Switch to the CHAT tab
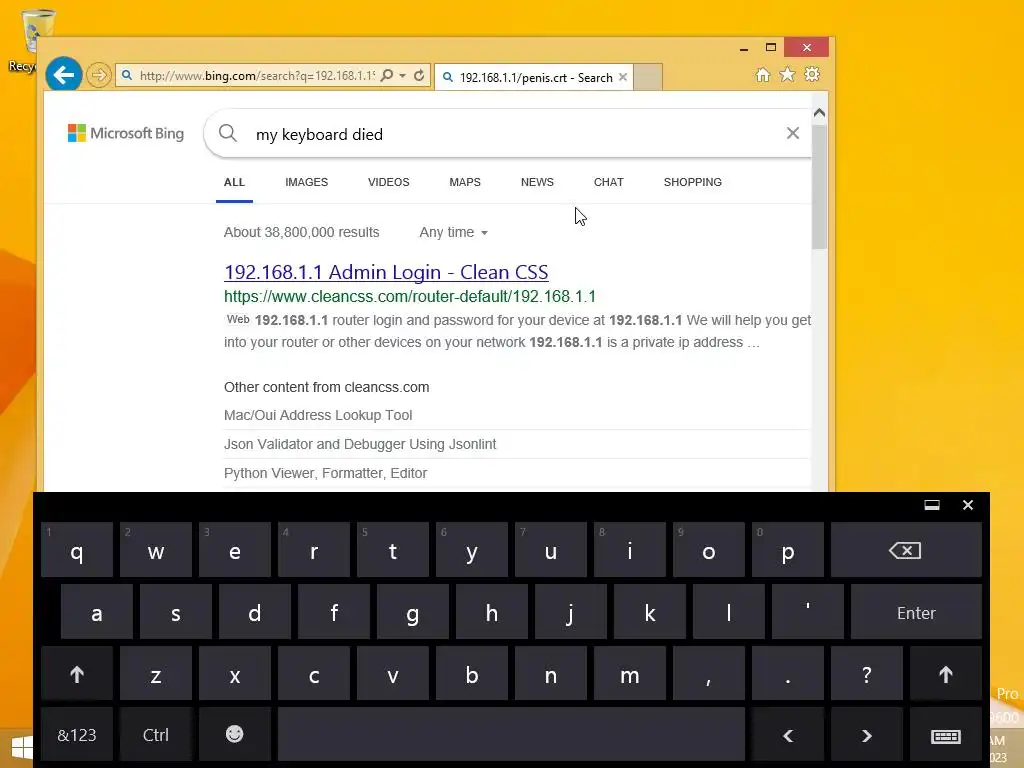 pyautogui.click(x=609, y=182)
